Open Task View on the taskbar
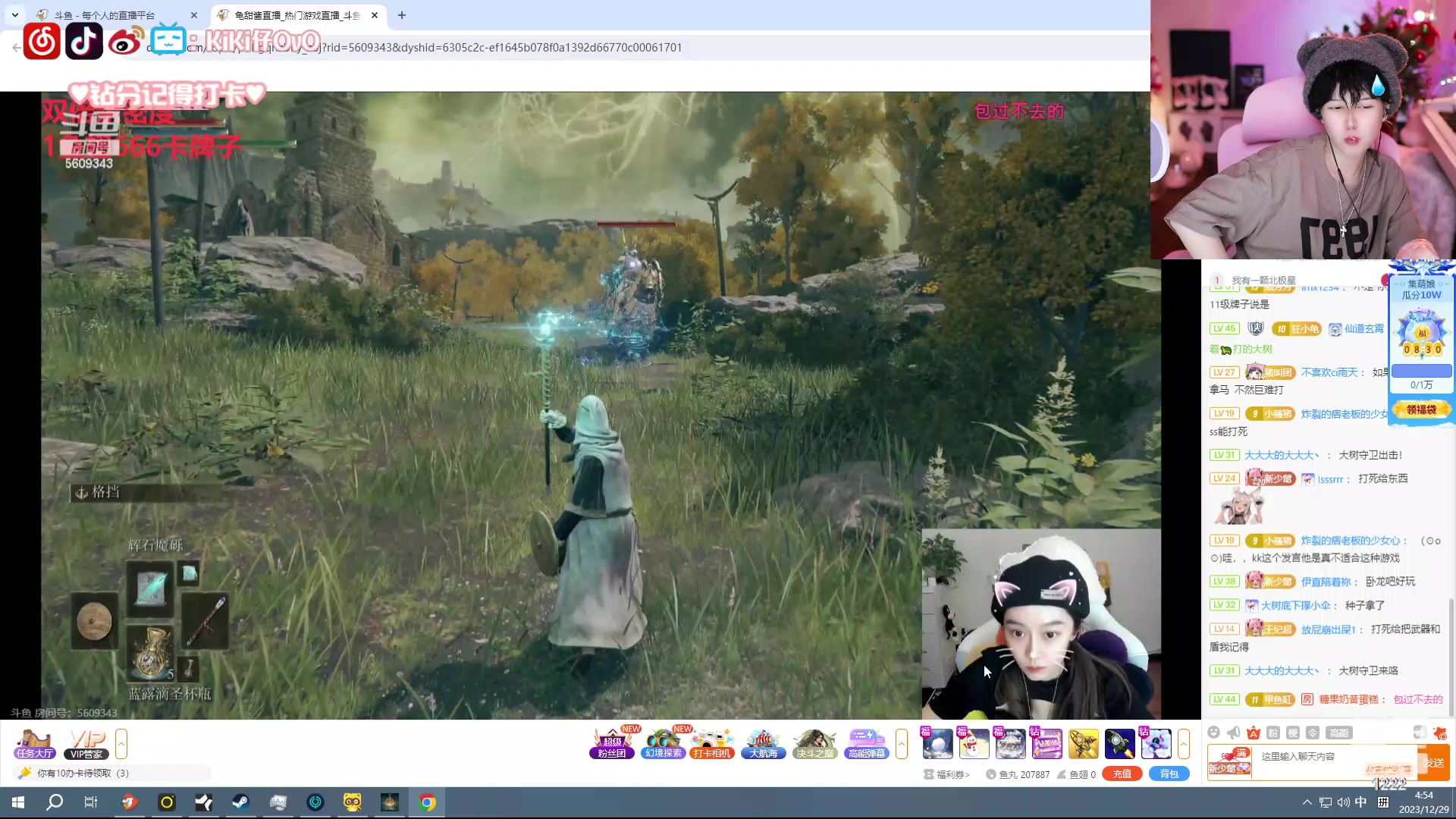Viewport: 1456px width, 819px height. coord(91,802)
